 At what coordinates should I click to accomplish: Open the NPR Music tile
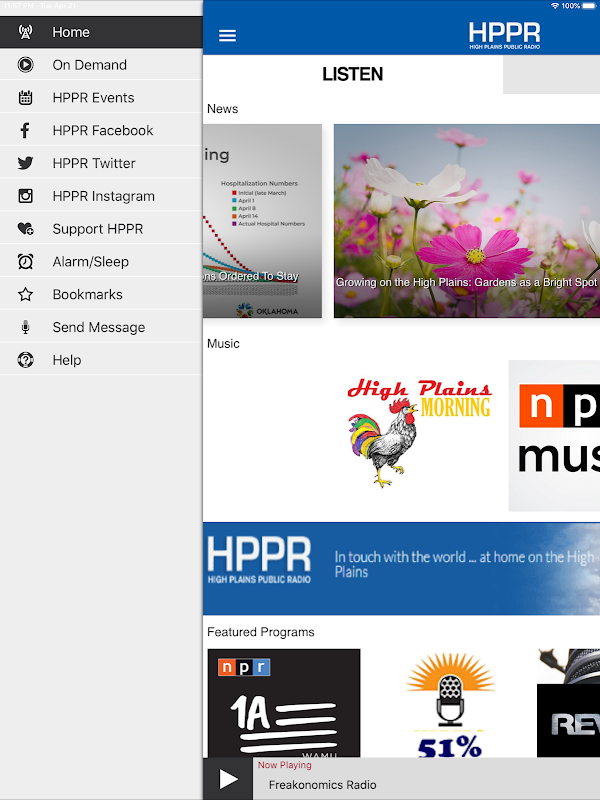pyautogui.click(x=554, y=436)
